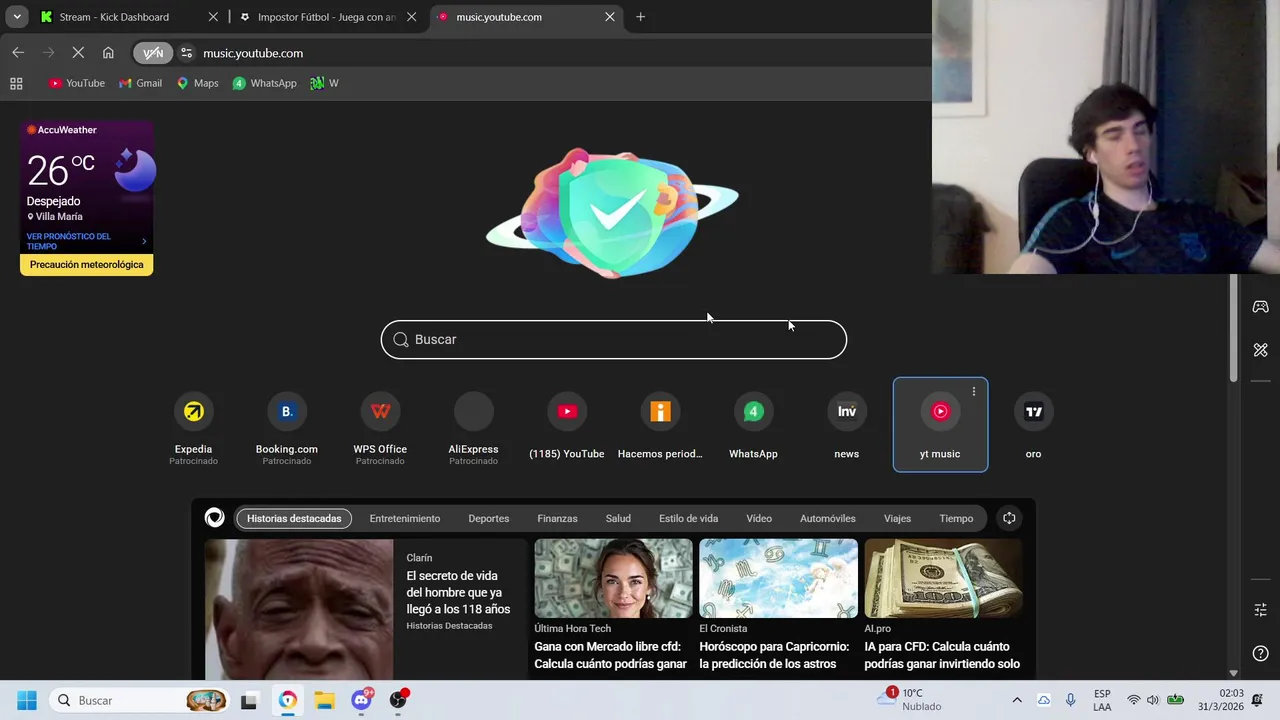
Task: Open 'IA para CFD' article
Action: tap(943, 606)
